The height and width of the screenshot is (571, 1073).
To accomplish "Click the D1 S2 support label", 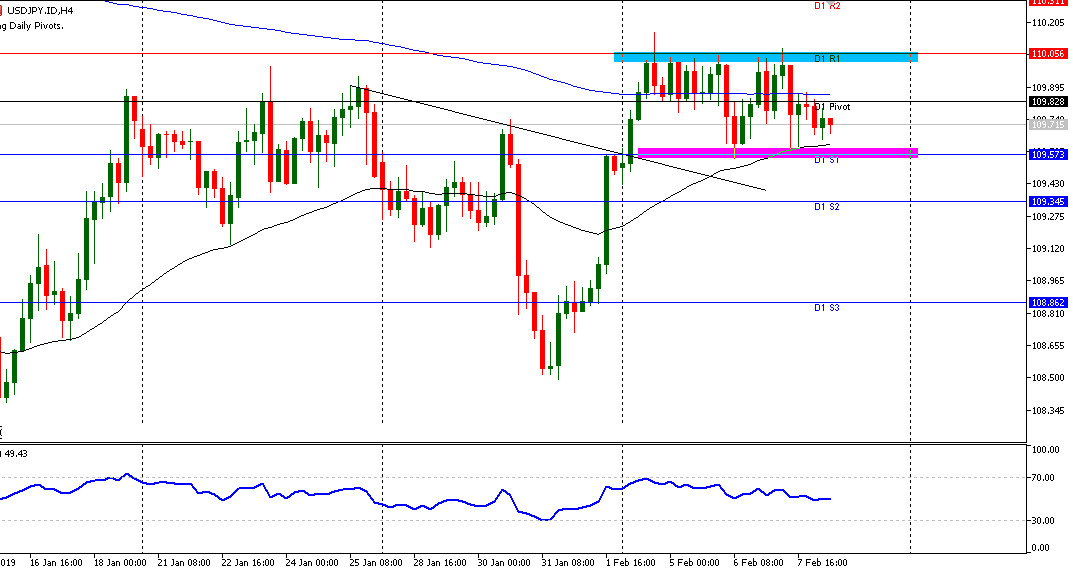I will point(826,207).
